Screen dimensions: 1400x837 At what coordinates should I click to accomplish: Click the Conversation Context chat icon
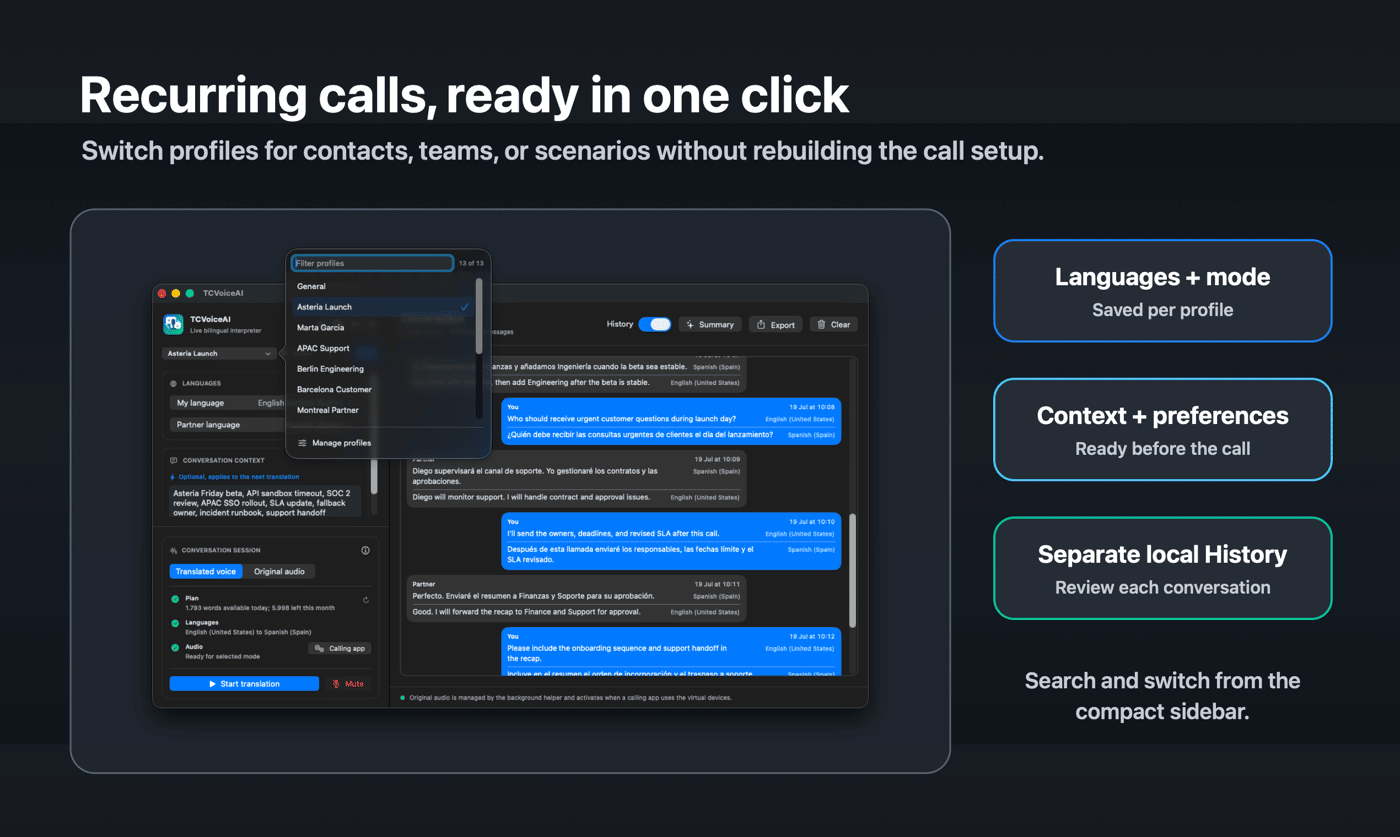pyautogui.click(x=173, y=461)
